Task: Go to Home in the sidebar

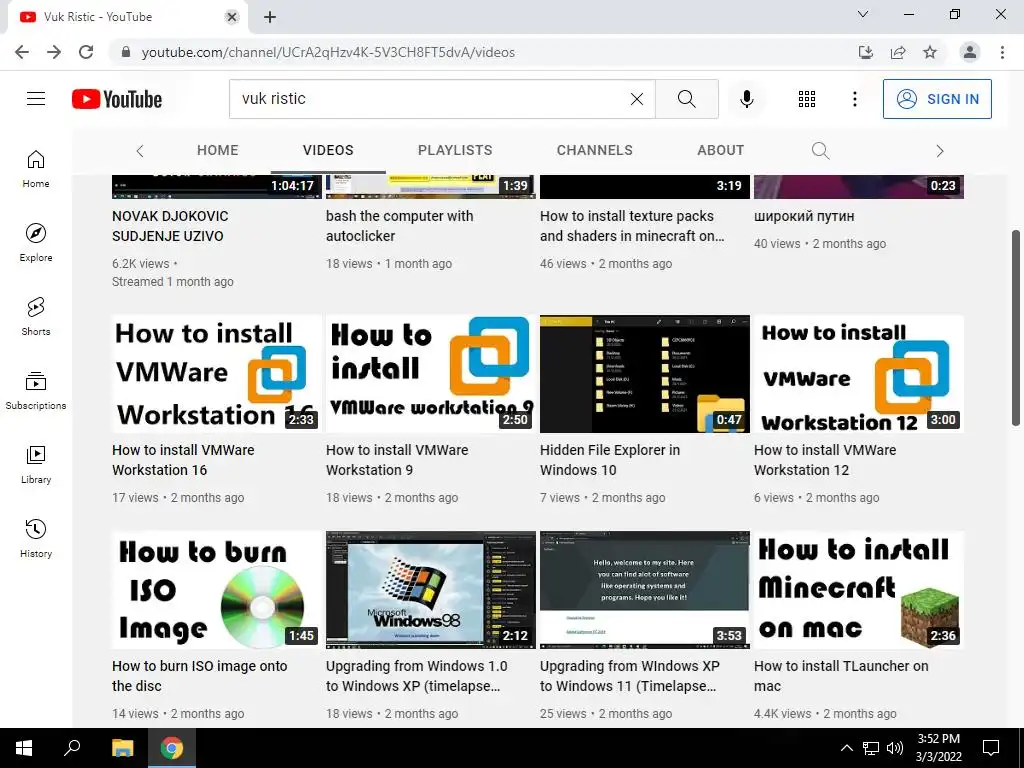Action: coord(36,169)
